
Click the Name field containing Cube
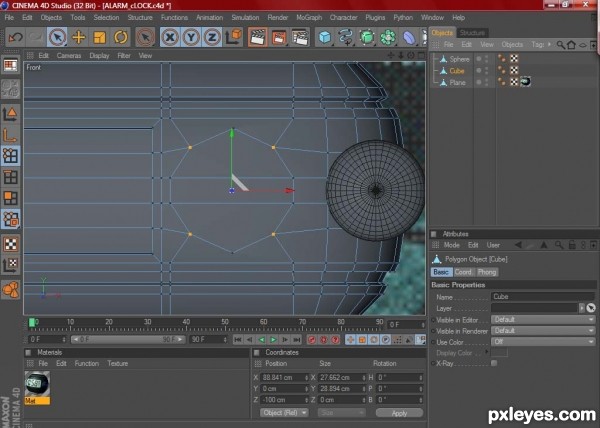click(543, 296)
